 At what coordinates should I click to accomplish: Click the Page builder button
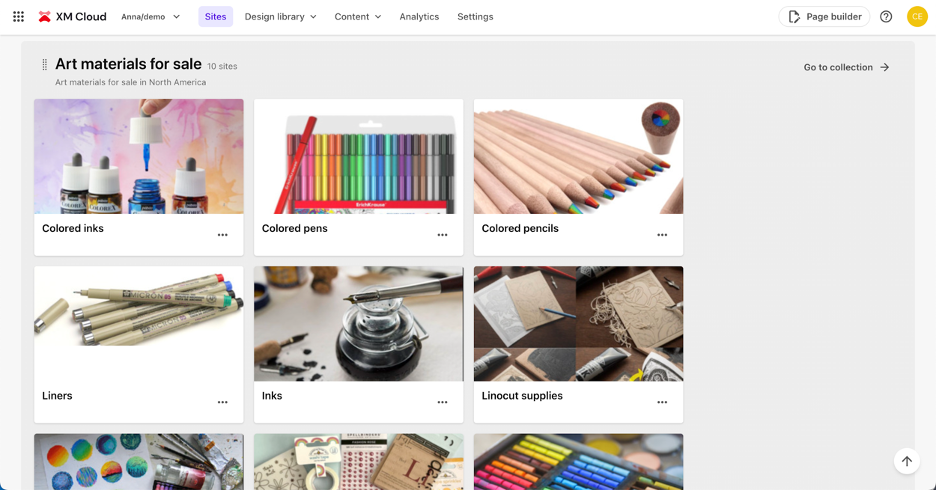(x=824, y=17)
